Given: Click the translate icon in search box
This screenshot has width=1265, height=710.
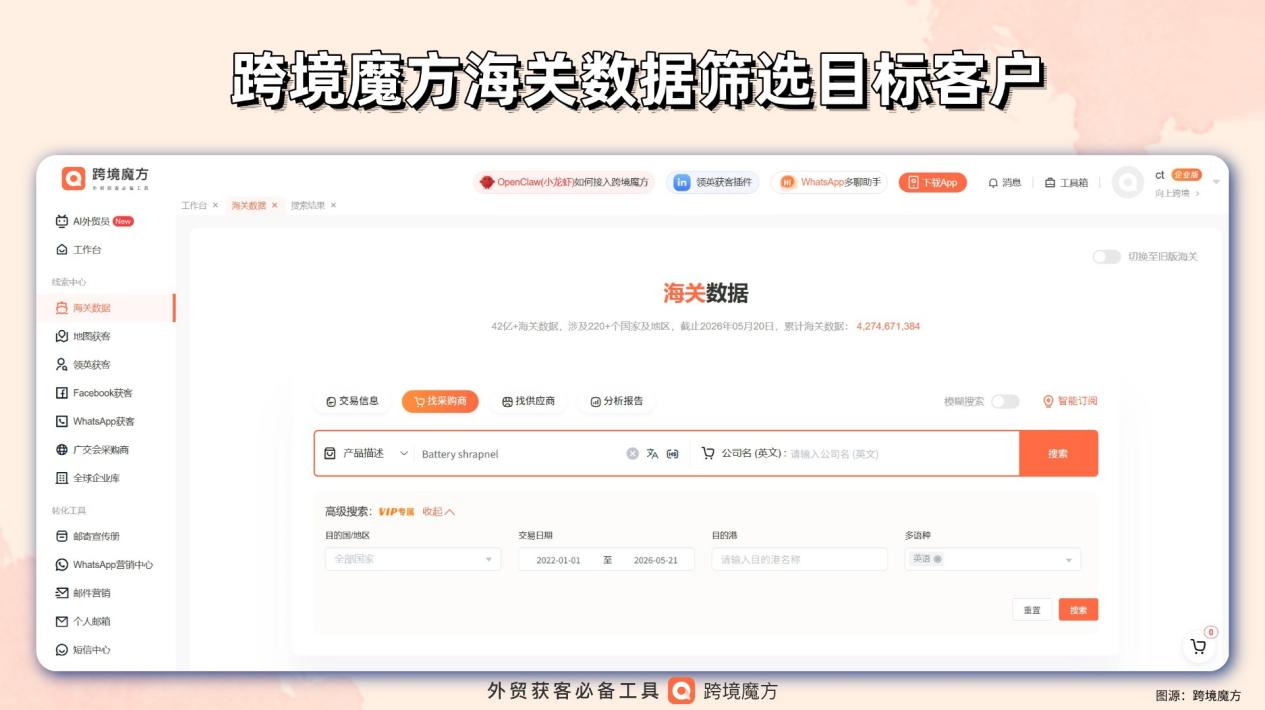Looking at the screenshot, I should [652, 453].
